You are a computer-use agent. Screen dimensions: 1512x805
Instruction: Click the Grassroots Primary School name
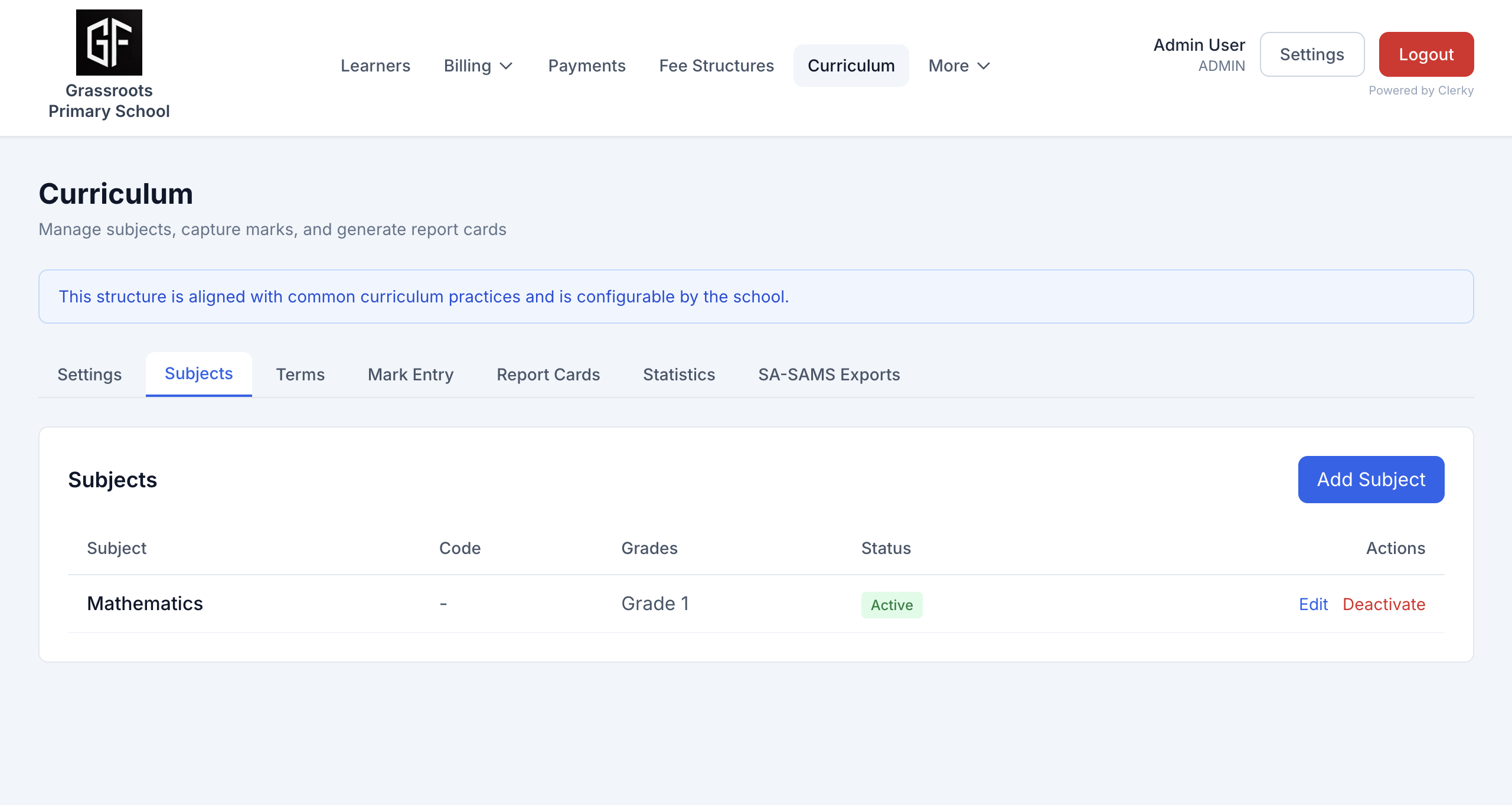tap(109, 101)
